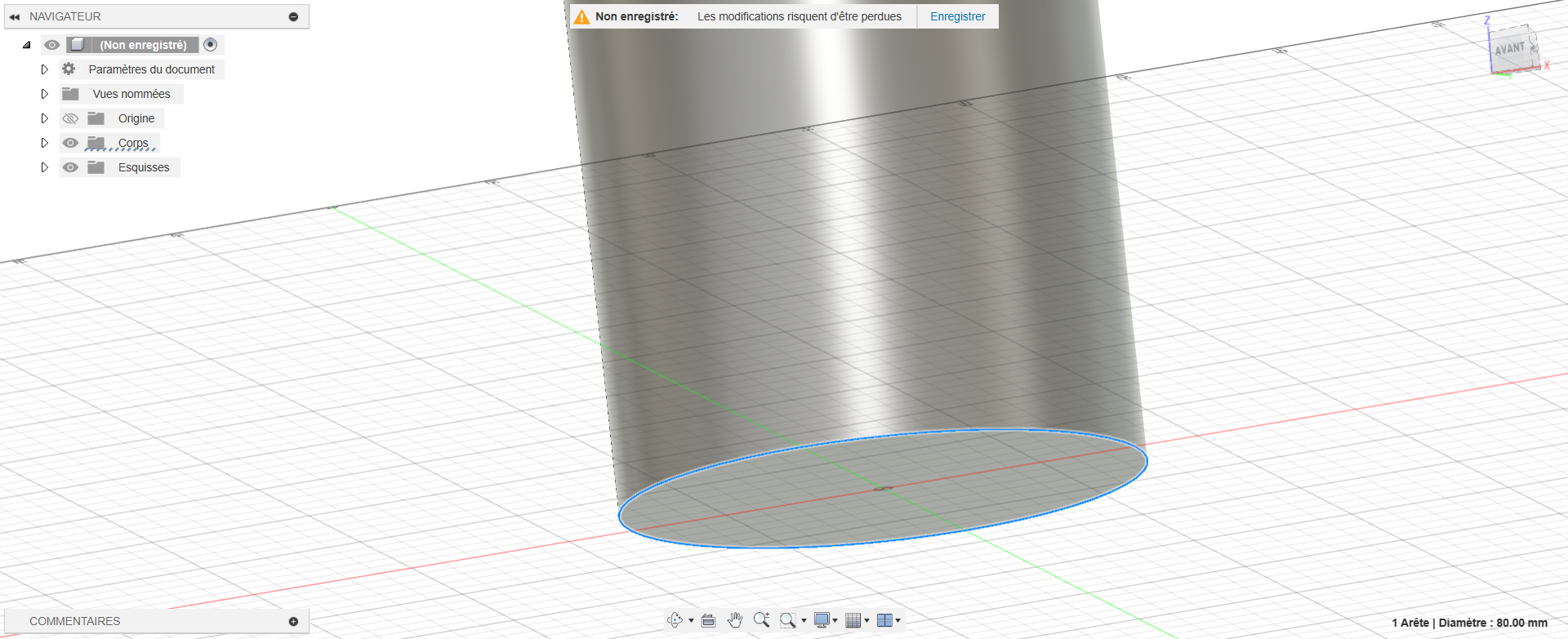Screen dimensions: 1568x639
Task: Activate the Pan hand tool
Action: tap(735, 620)
